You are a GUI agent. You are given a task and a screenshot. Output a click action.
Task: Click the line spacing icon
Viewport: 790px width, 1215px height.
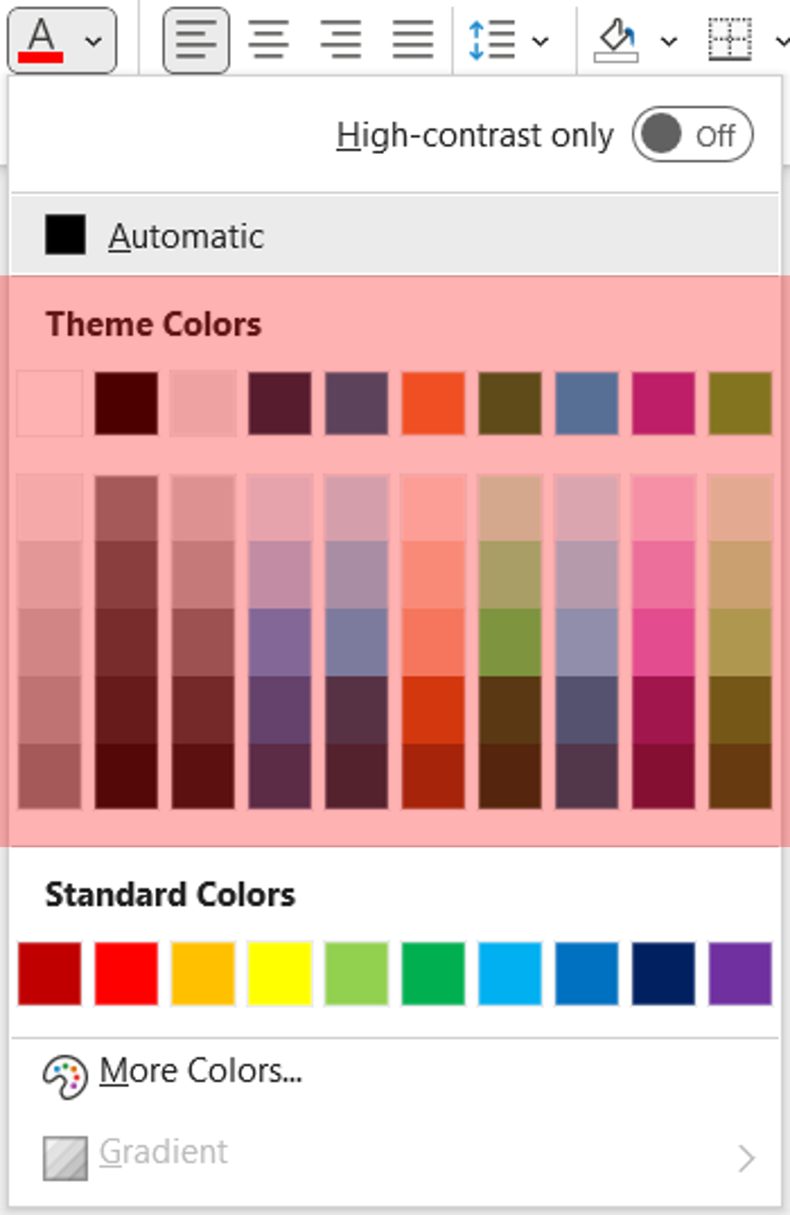(491, 40)
